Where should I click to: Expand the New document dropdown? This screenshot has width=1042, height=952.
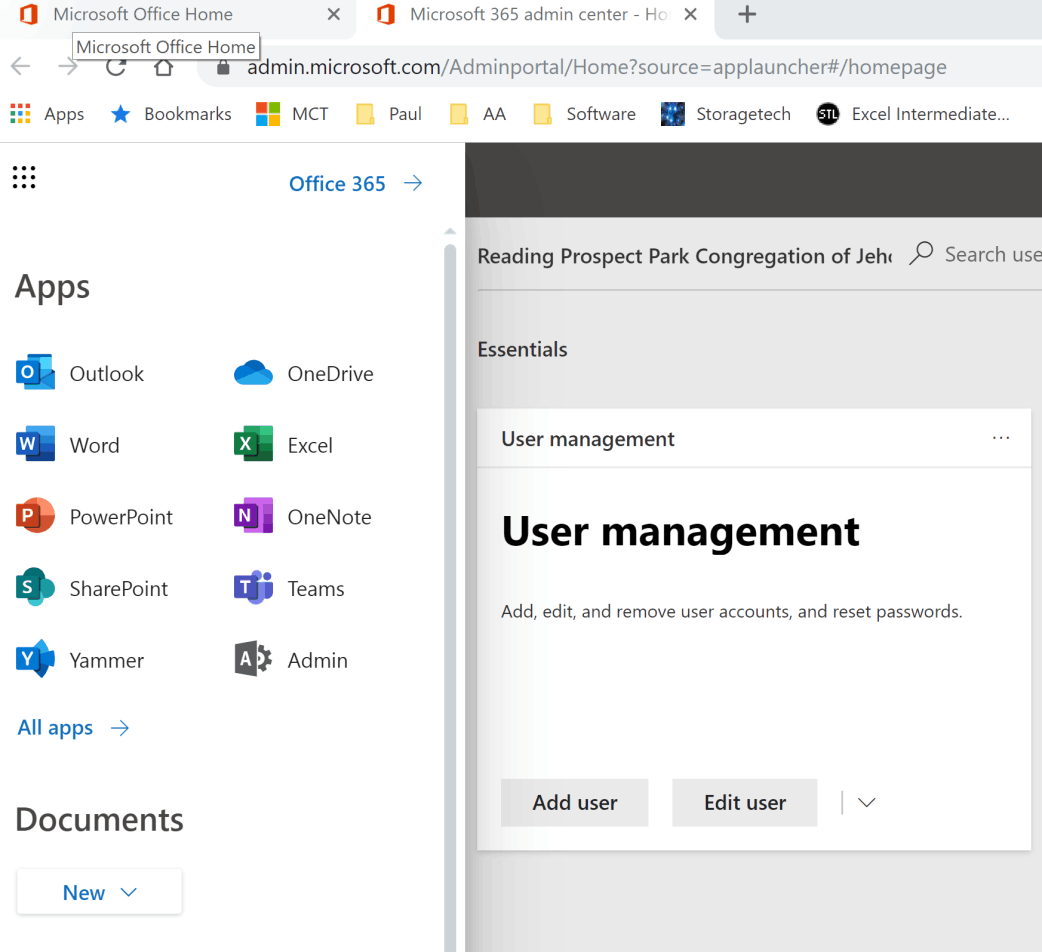[99, 892]
